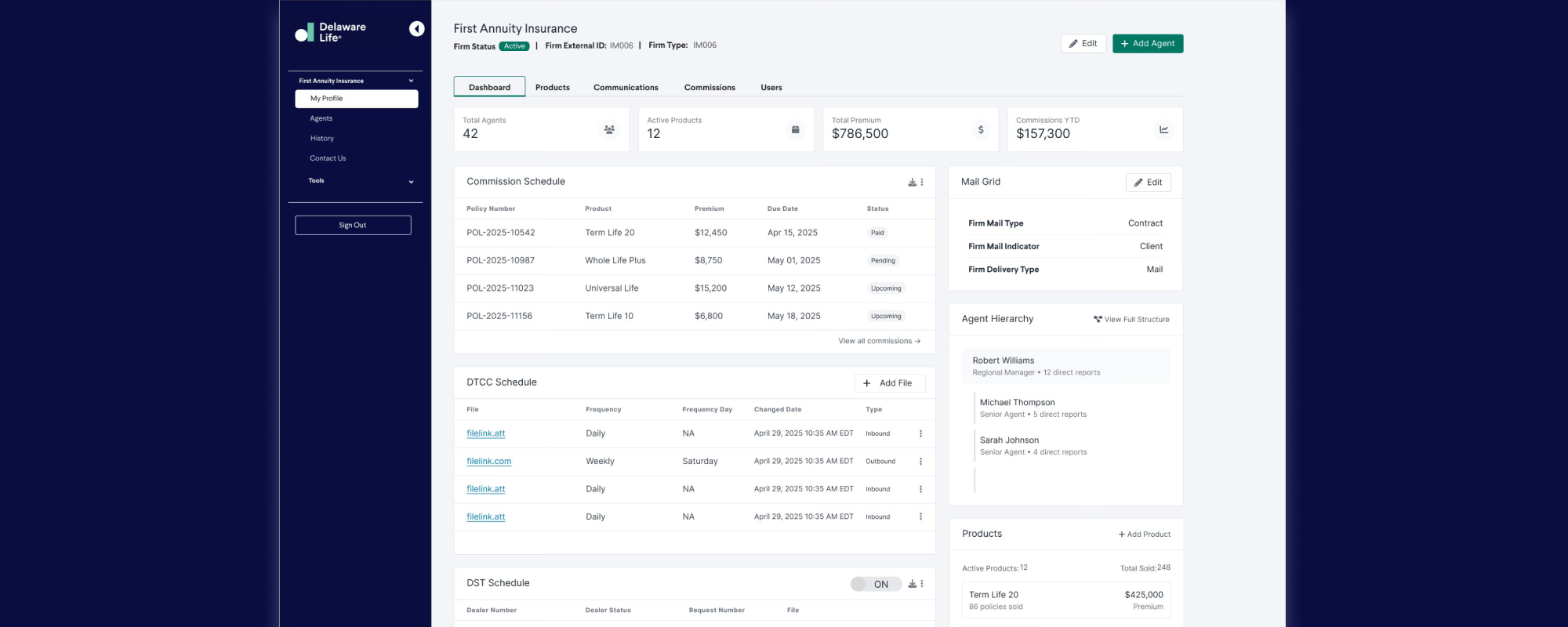Click the Total Premium dollar icon

pyautogui.click(x=981, y=129)
